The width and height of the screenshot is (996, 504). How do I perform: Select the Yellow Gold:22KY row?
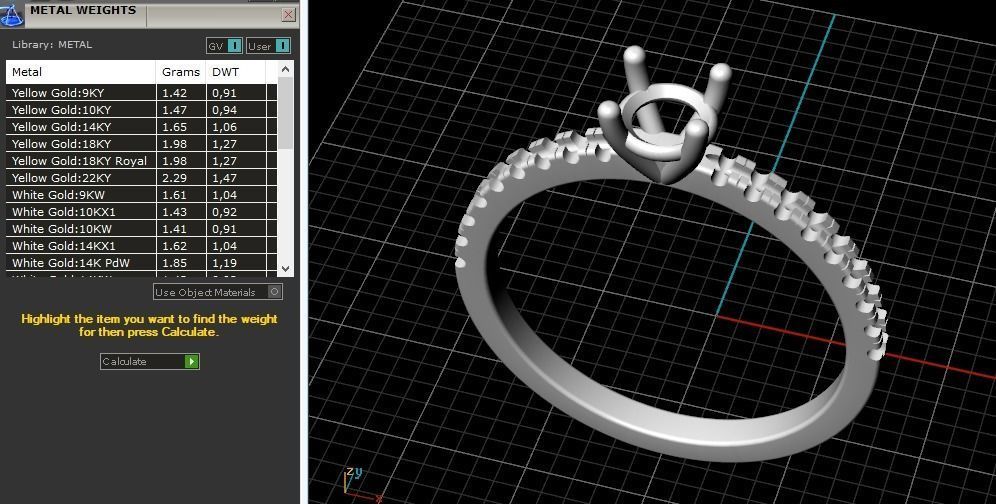click(142, 178)
